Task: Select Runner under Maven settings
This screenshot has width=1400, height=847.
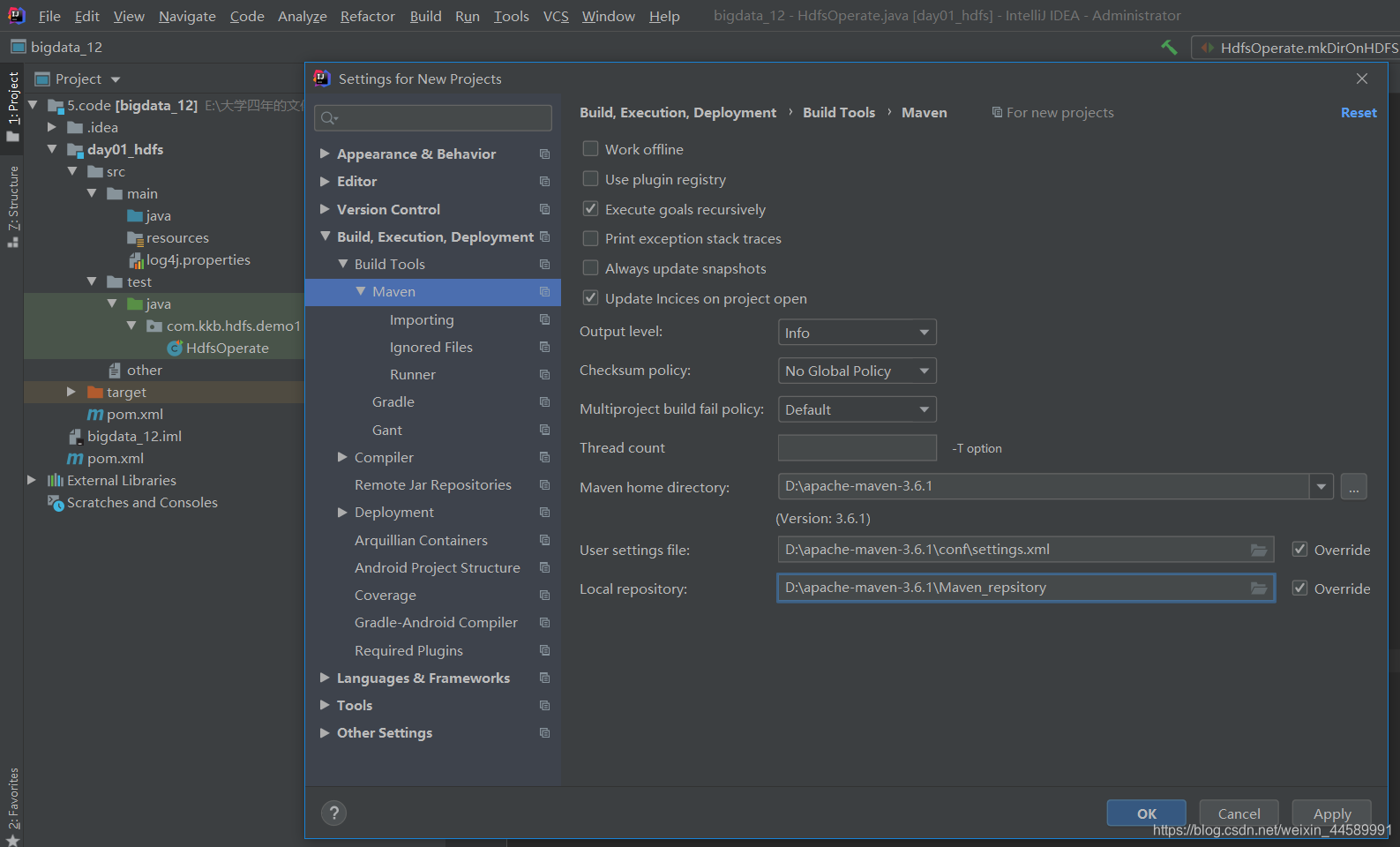Action: click(413, 375)
